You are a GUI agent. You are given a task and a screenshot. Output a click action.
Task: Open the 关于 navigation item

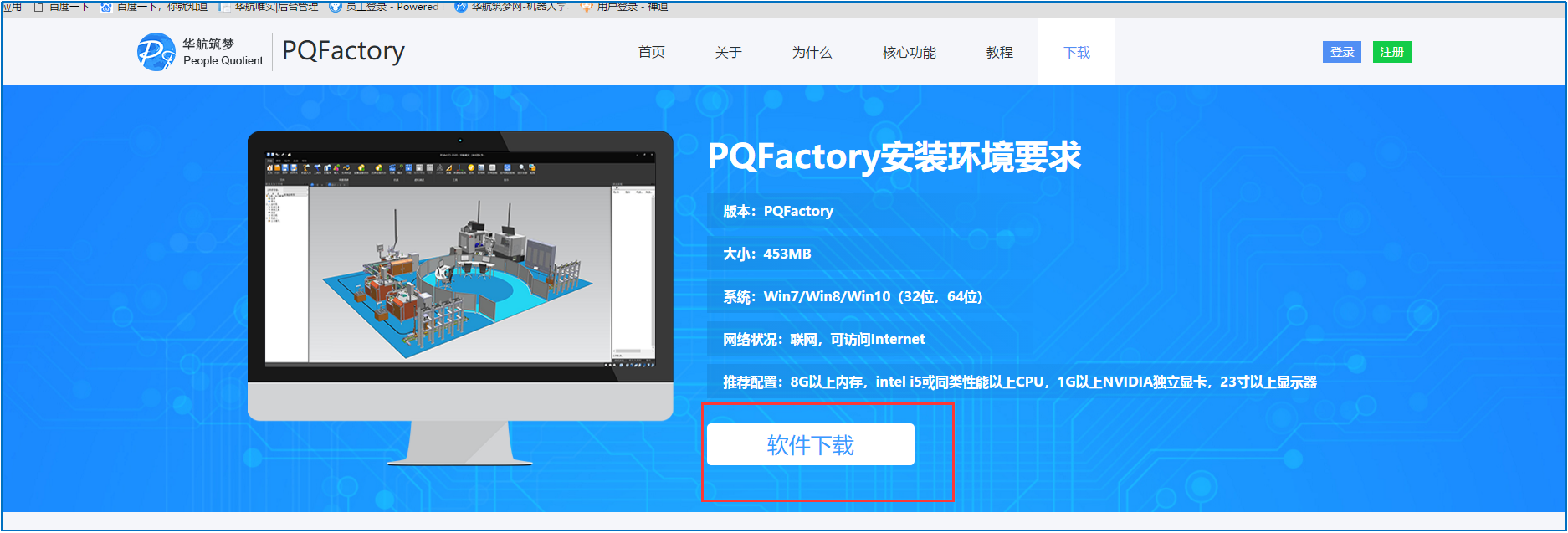[729, 52]
